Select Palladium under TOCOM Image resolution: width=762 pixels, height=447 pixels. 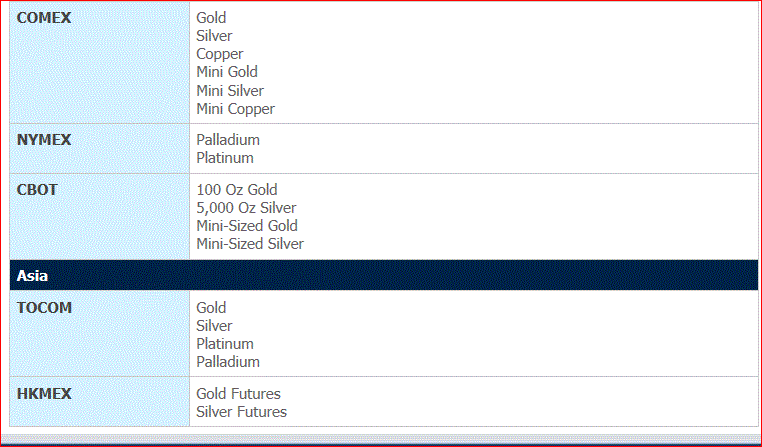click(x=228, y=362)
